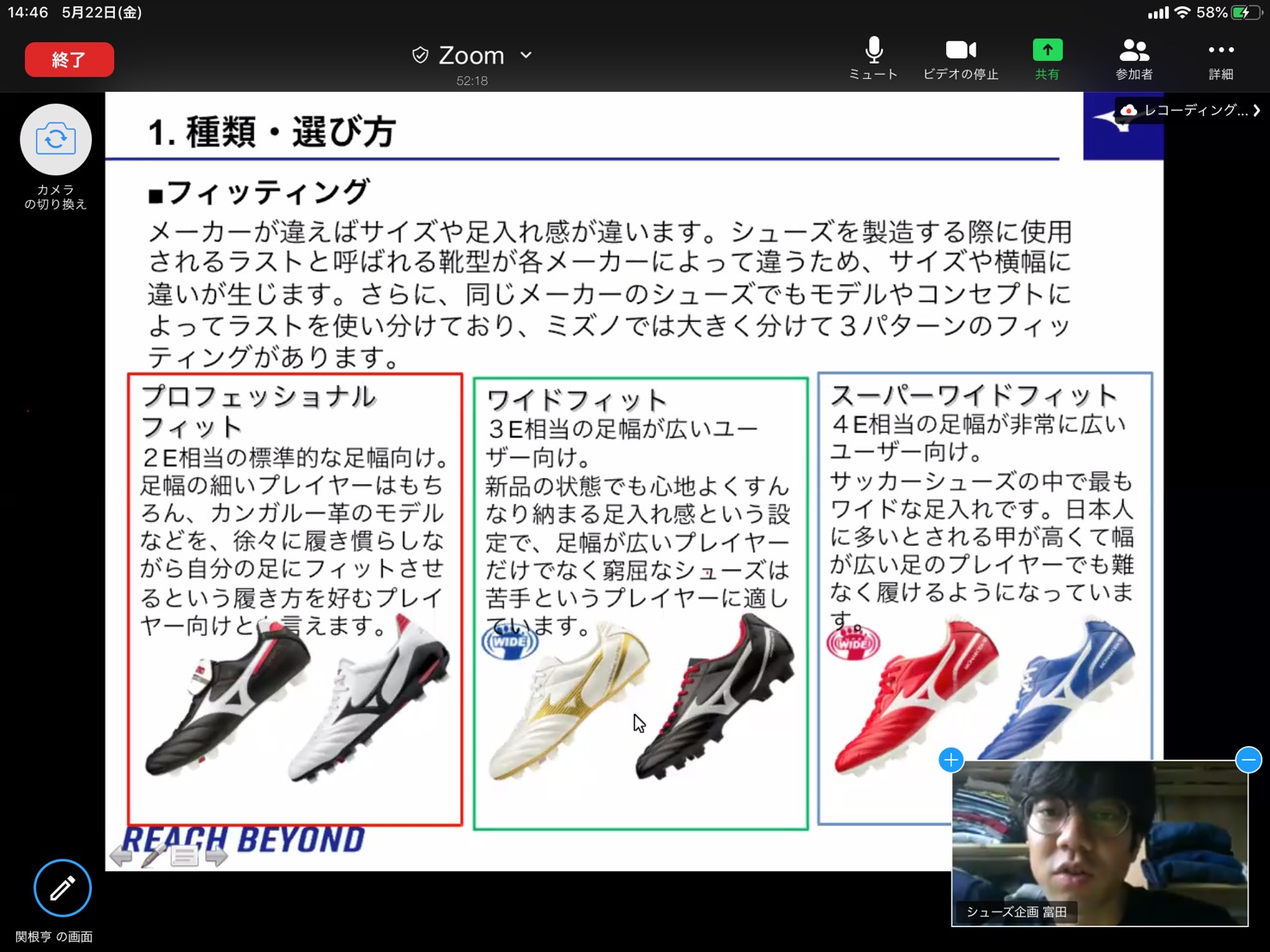Open the annotation pencil tool

click(62, 888)
